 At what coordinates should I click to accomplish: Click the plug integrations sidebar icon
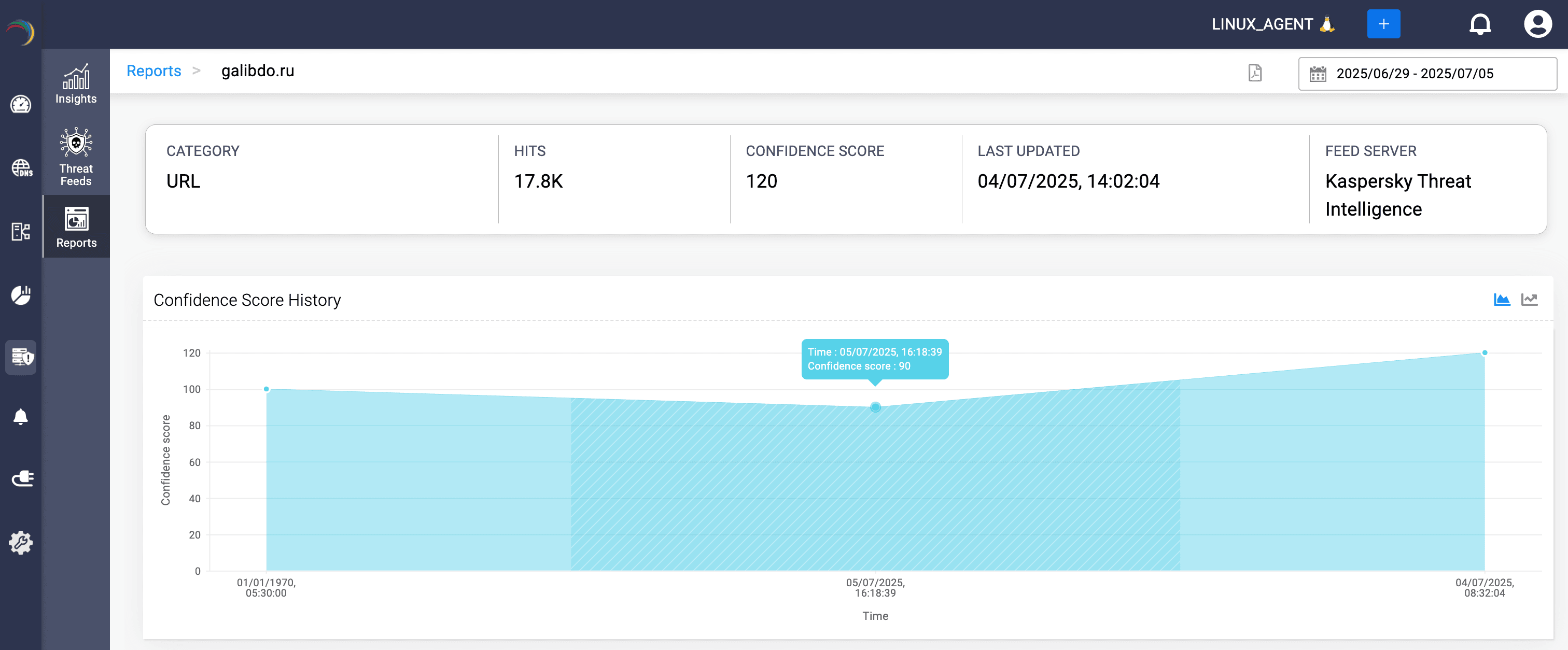(x=21, y=478)
